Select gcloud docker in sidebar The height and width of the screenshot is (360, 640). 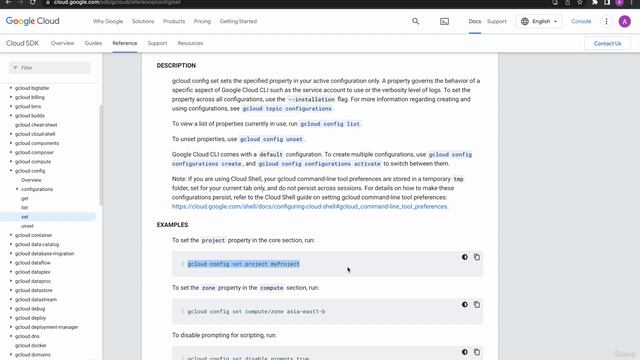pos(31,345)
